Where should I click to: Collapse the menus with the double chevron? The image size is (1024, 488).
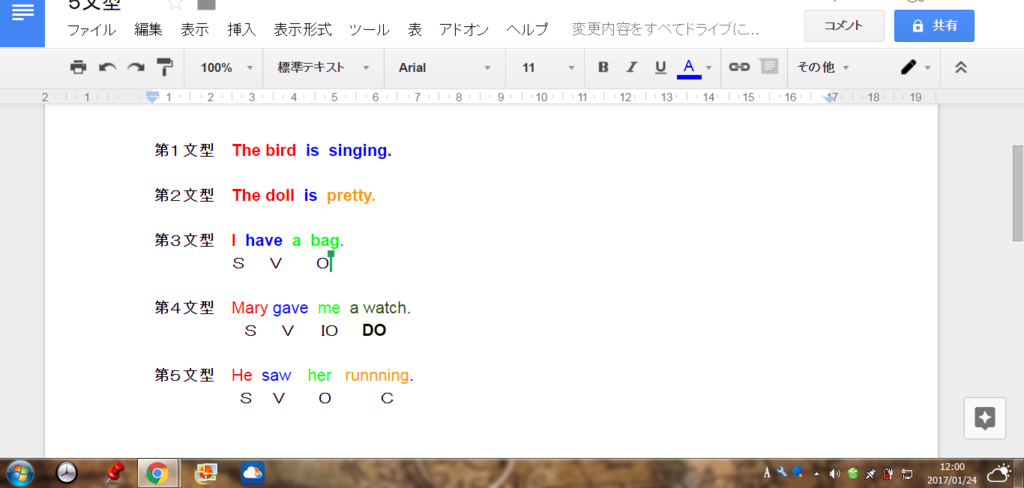click(961, 67)
